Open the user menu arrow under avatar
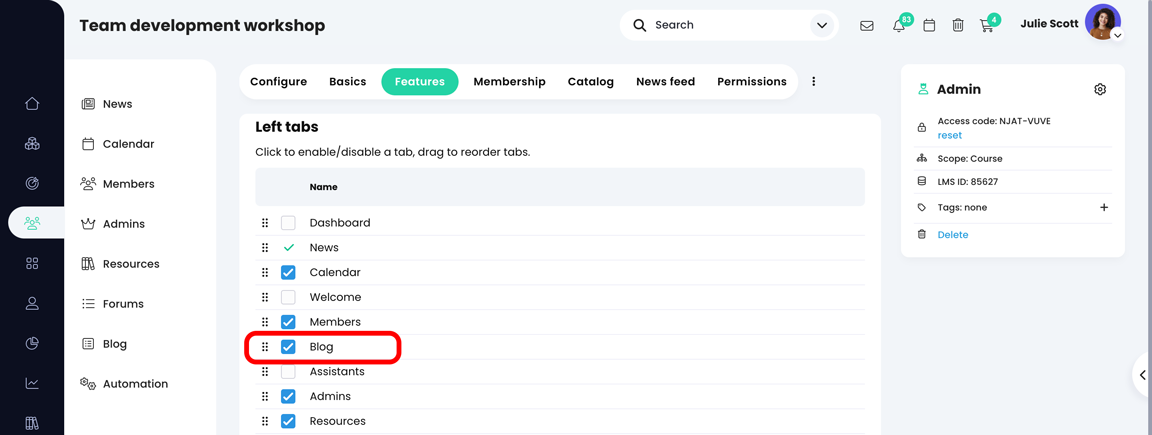The height and width of the screenshot is (435, 1152). pyautogui.click(x=1117, y=35)
